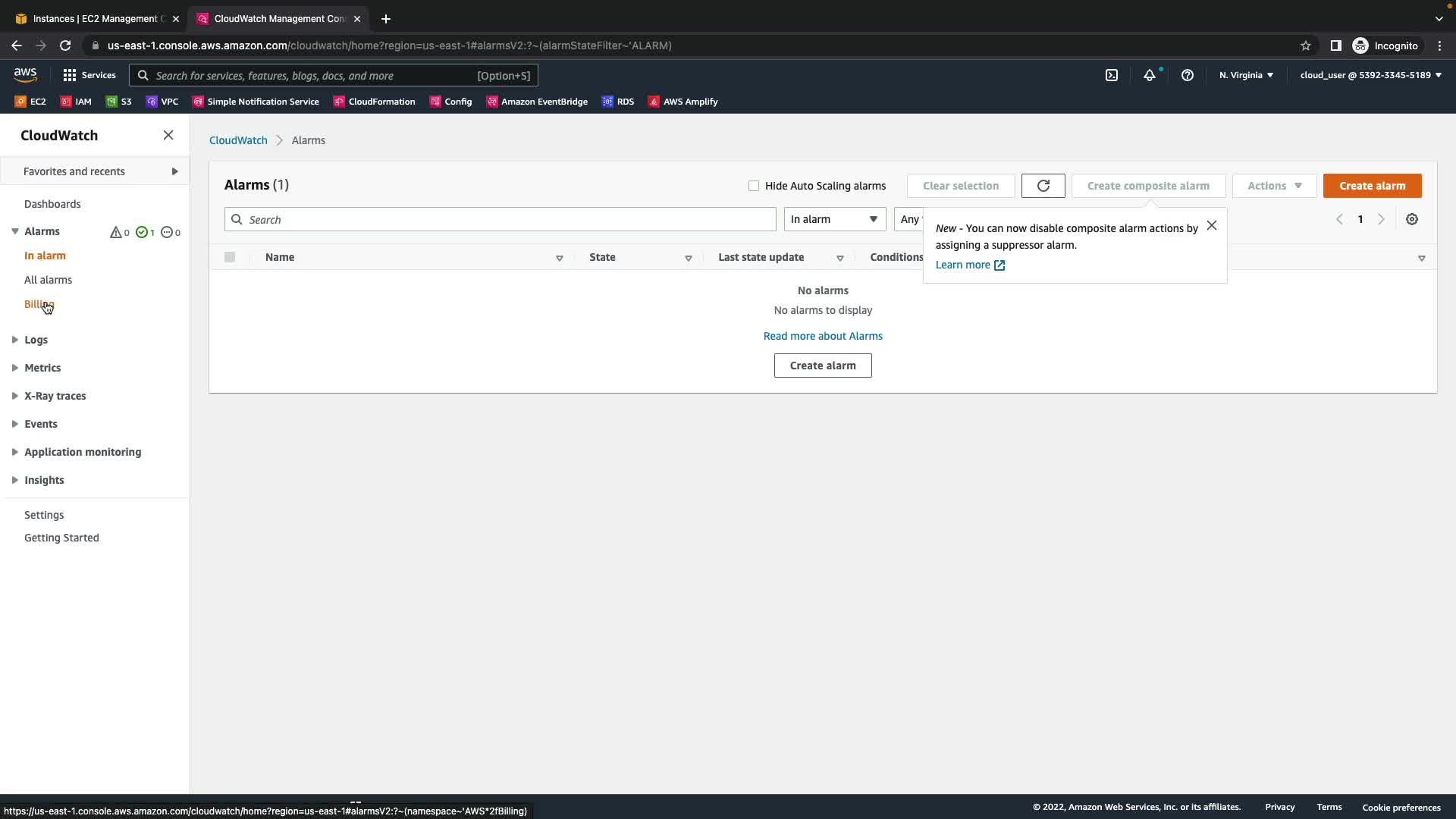Open table preferences gear icon
This screenshot has height=819, width=1456.
[x=1411, y=219]
